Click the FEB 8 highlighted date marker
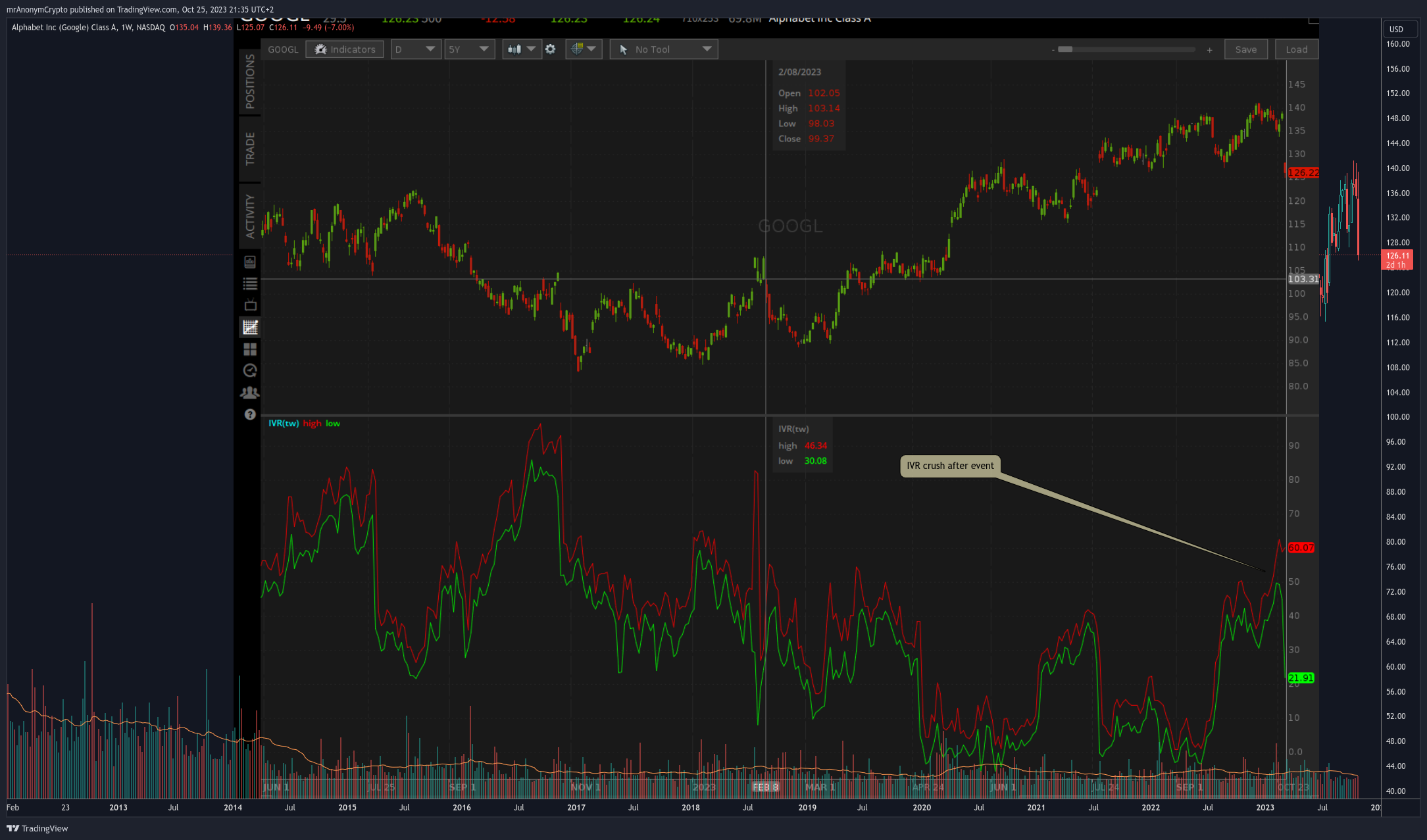This screenshot has height=840, width=1427. click(765, 787)
